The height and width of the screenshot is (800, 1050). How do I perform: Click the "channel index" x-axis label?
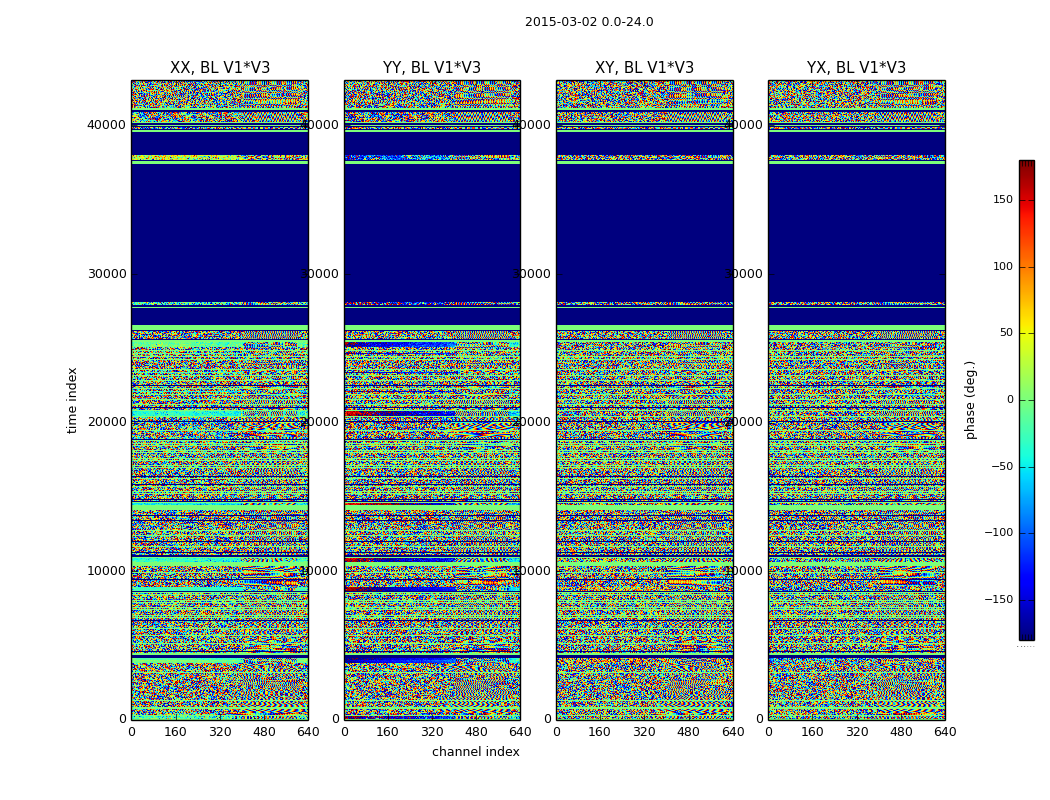[475, 752]
